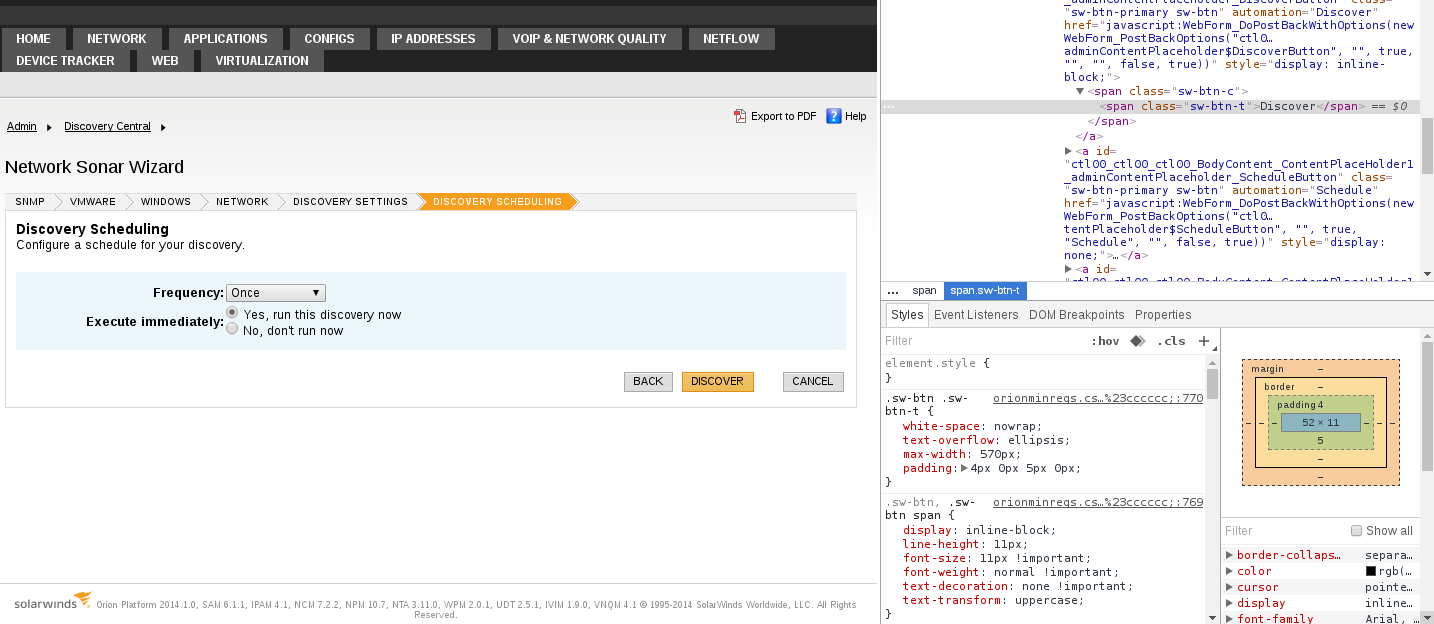This screenshot has height=624, width=1434.
Task: Toggle the .cls class editor
Action: point(1171,341)
